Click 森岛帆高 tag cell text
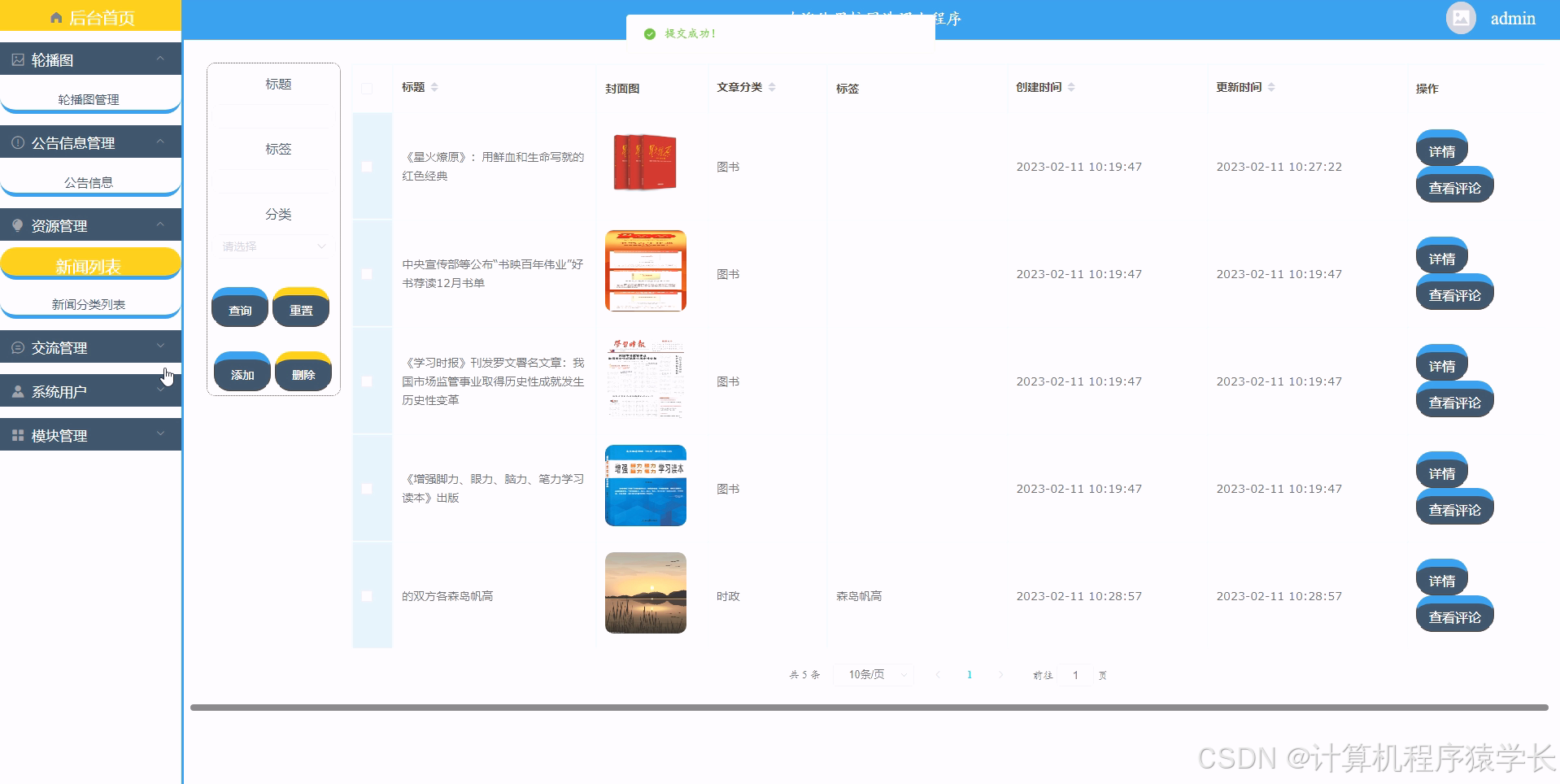This screenshot has width=1560, height=784. click(x=859, y=596)
